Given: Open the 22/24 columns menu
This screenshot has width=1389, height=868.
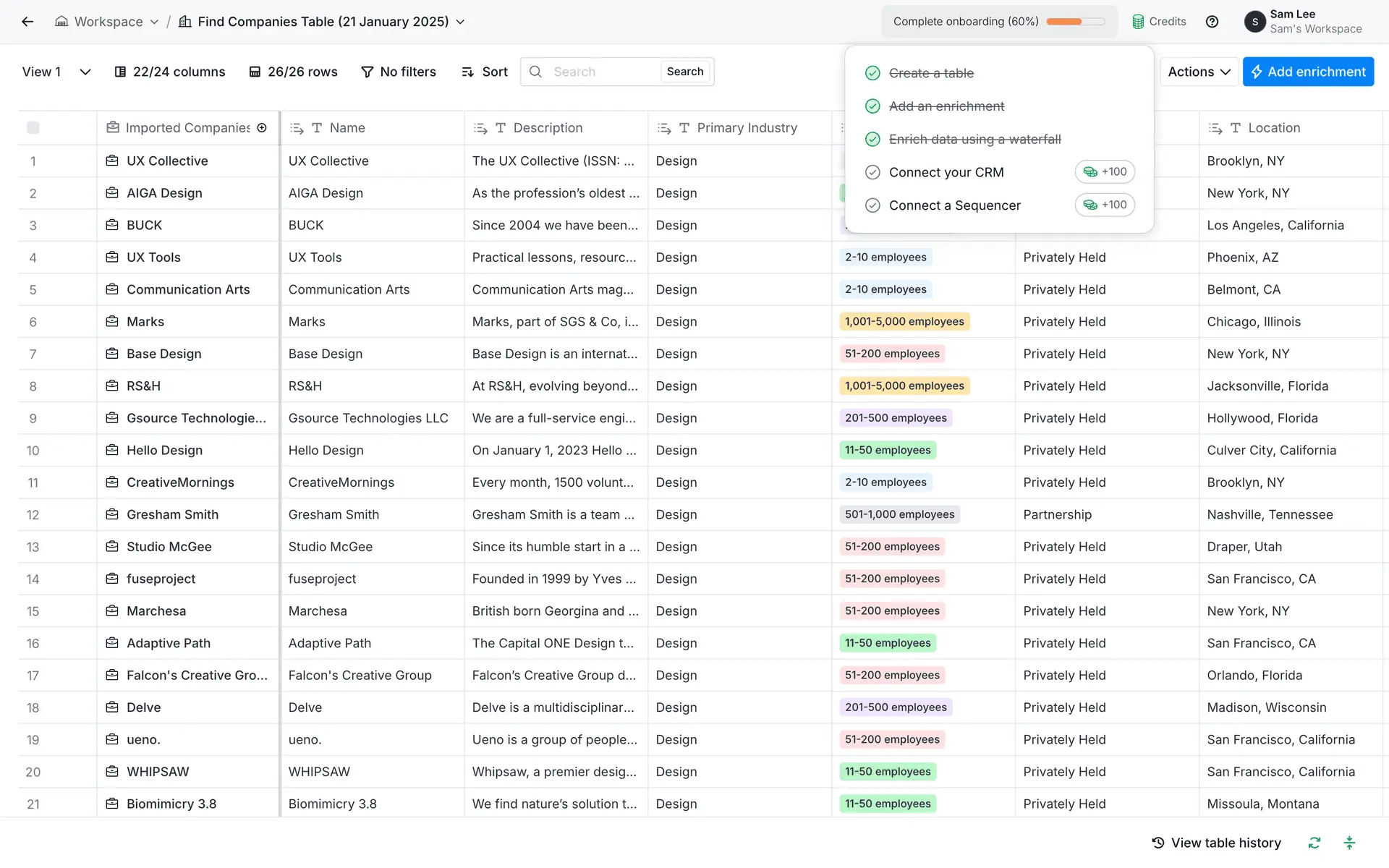Looking at the screenshot, I should [x=170, y=72].
